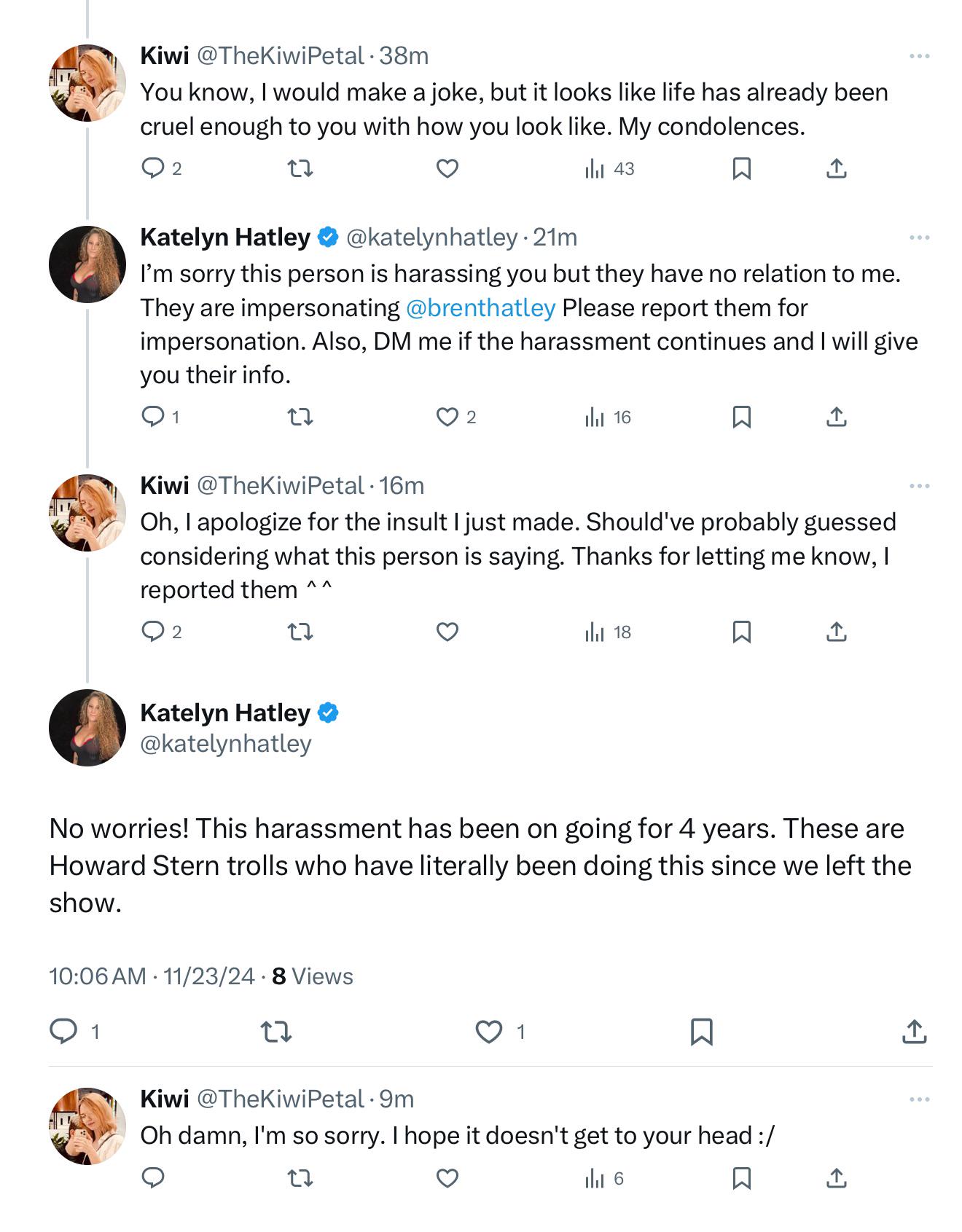Open more options on Kiwi's 38m tweet

[x=919, y=56]
